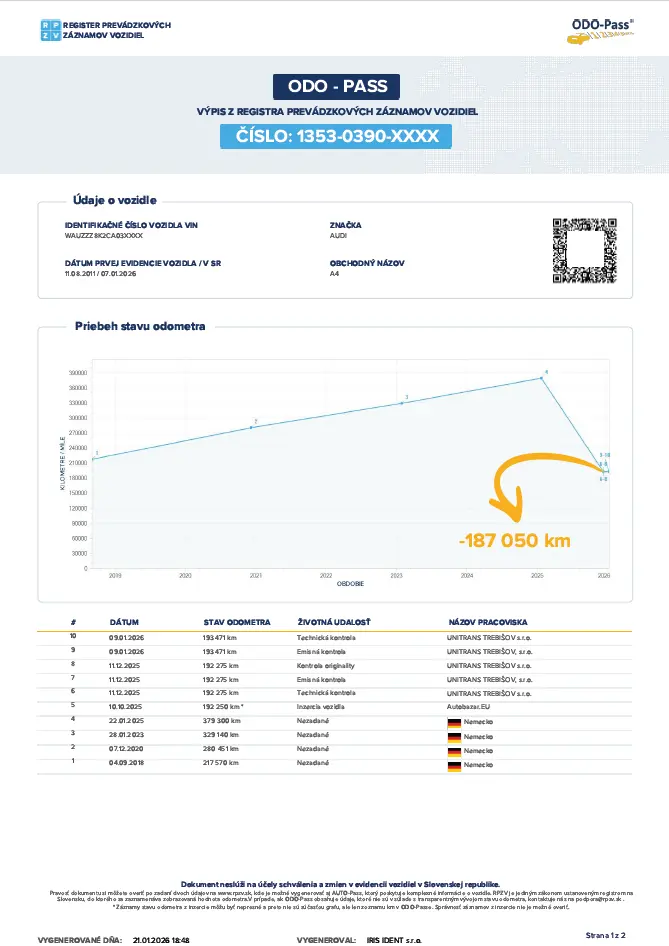Click the VIN value WAUZZZ8K2CA03XXXX
Screen dimensions: 669x946
point(104,237)
